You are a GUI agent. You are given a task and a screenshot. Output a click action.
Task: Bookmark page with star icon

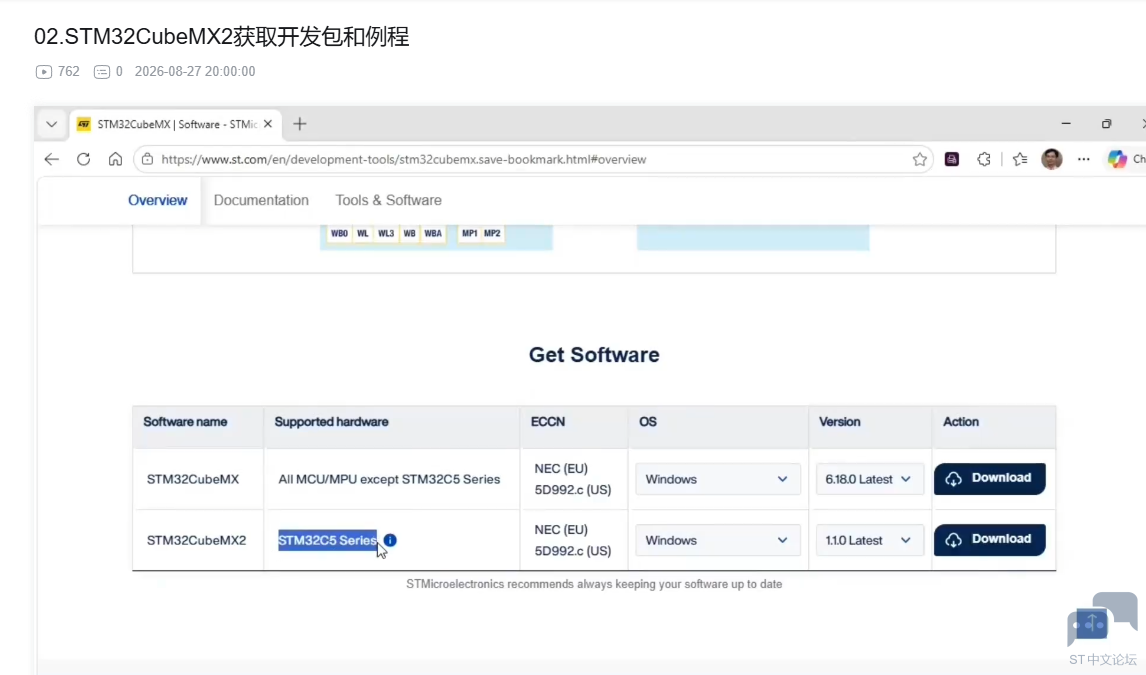pyautogui.click(x=919, y=159)
